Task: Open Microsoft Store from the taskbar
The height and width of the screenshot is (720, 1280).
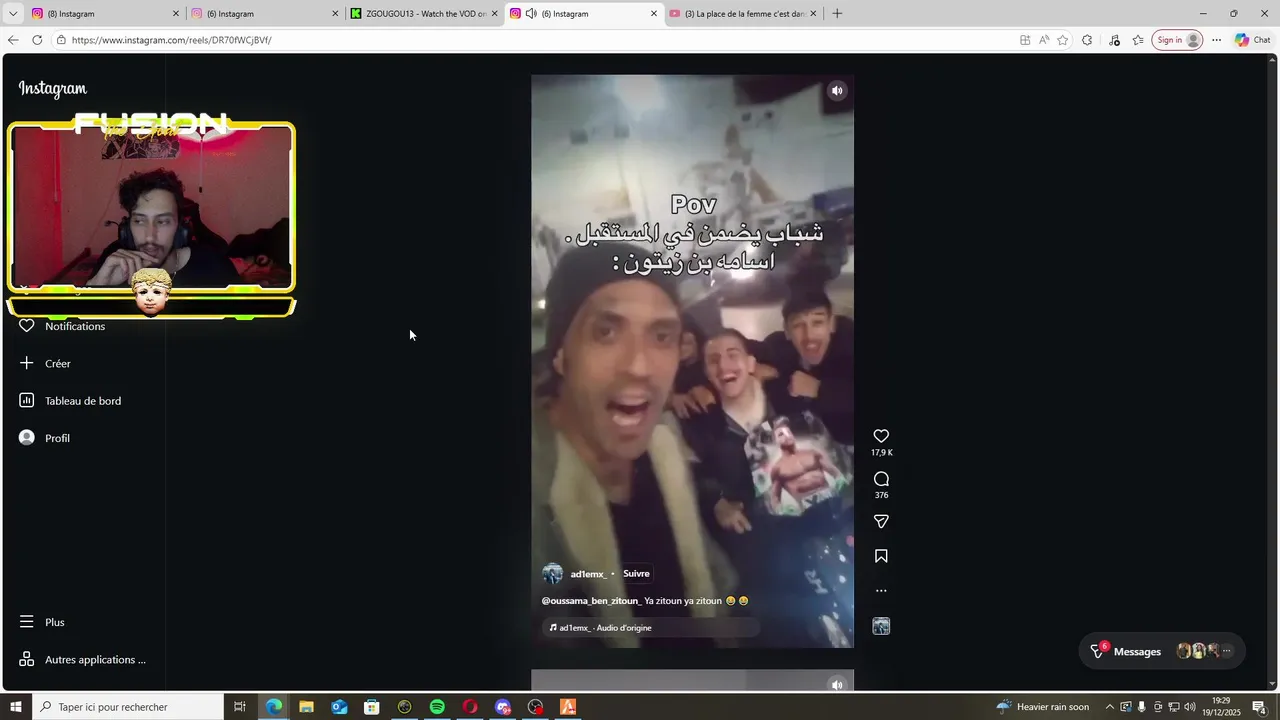Action: (372, 707)
